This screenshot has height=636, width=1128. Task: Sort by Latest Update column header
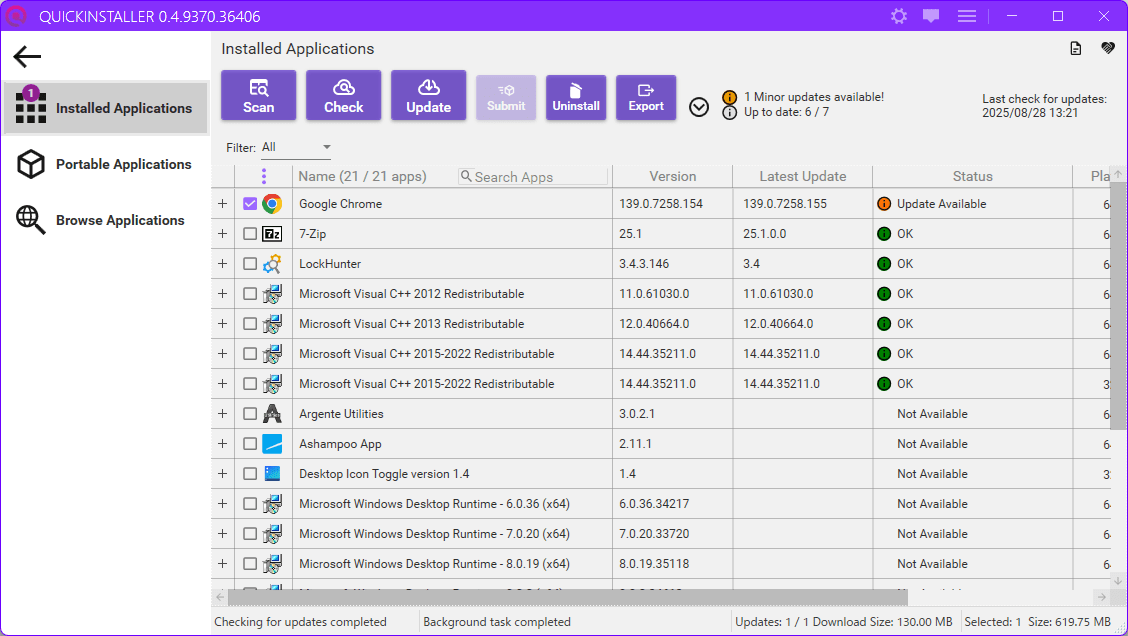[803, 176]
